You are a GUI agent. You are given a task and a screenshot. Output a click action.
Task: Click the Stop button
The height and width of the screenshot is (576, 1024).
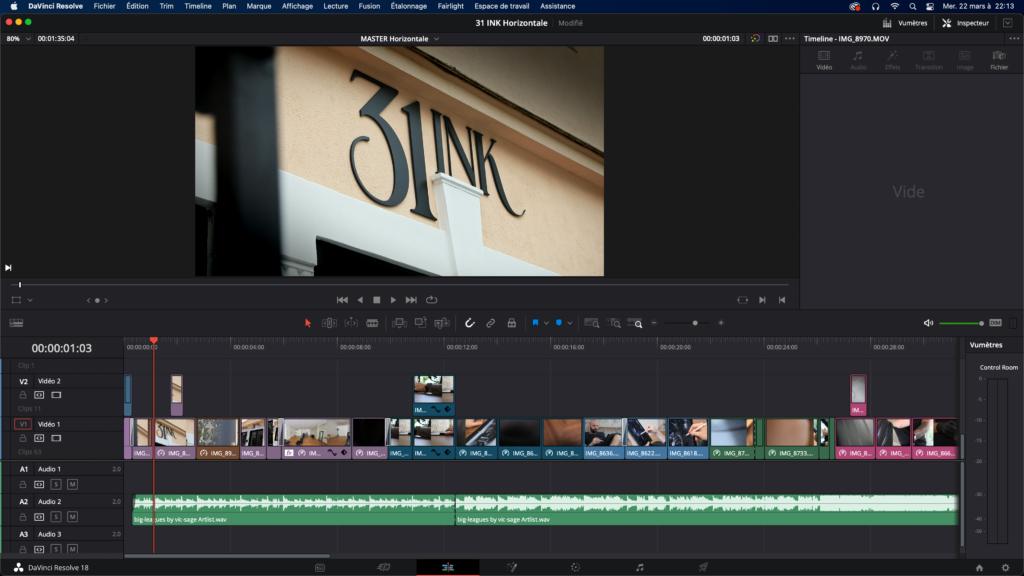377,300
